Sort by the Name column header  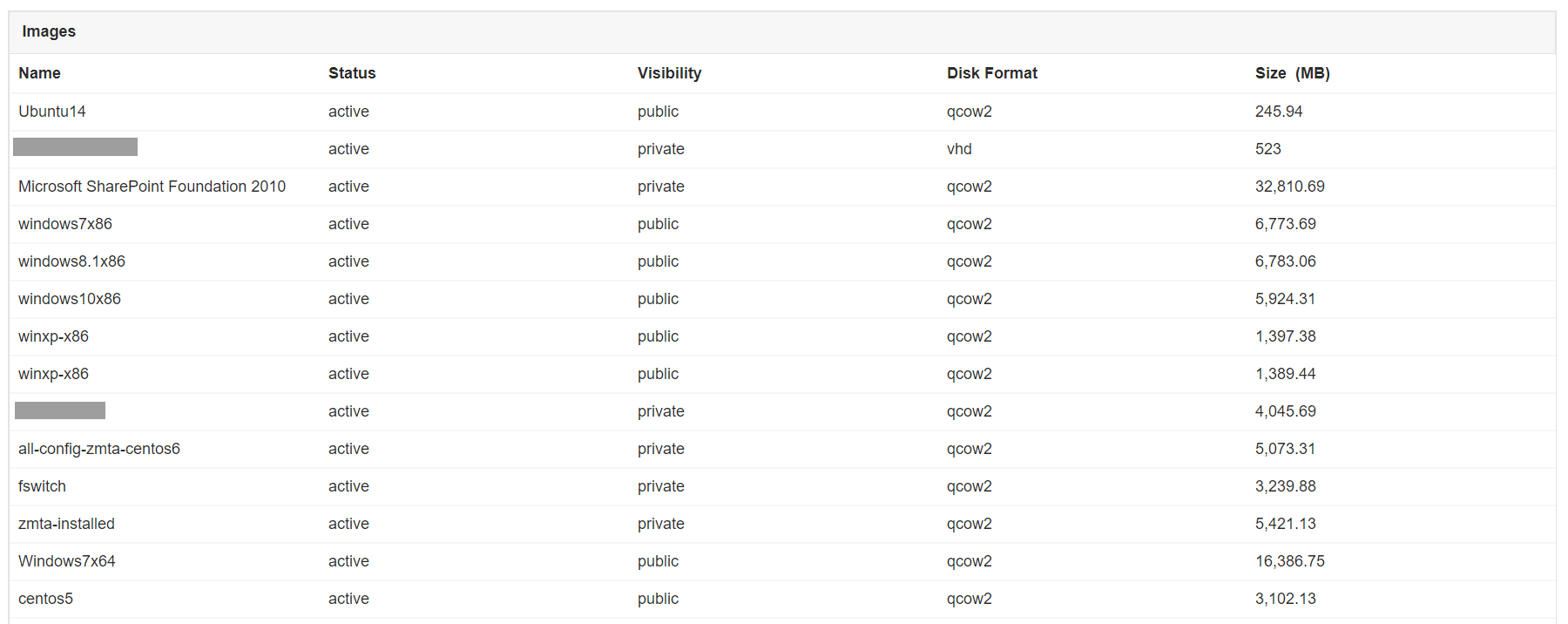39,73
